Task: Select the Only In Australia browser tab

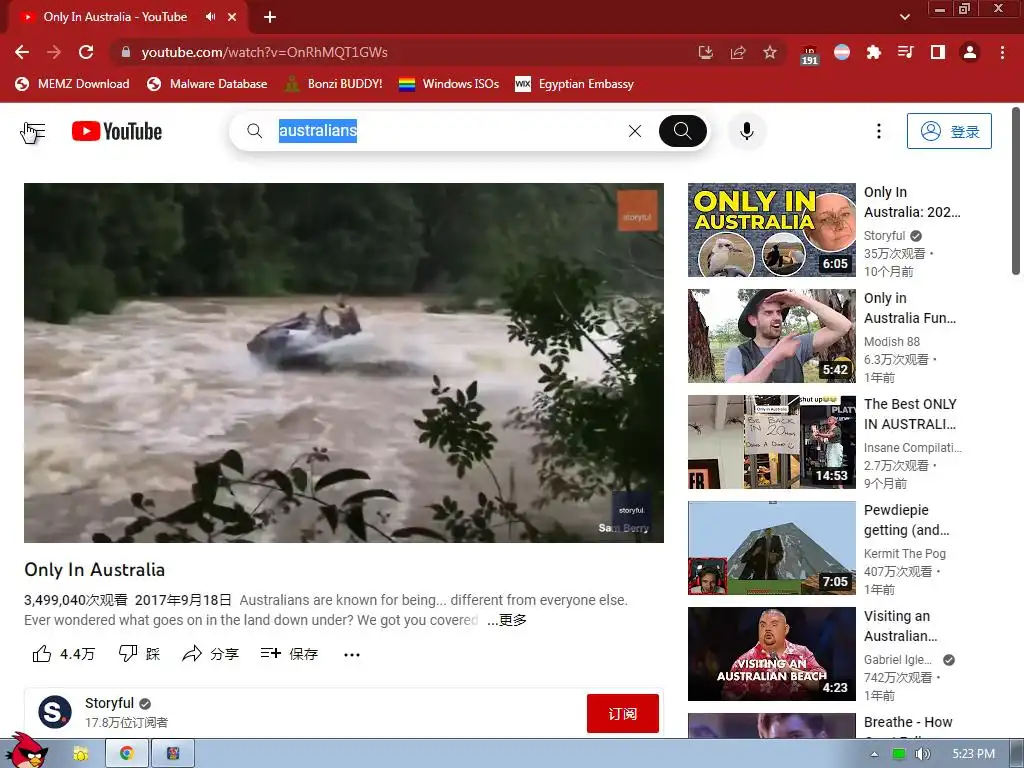Action: [115, 17]
